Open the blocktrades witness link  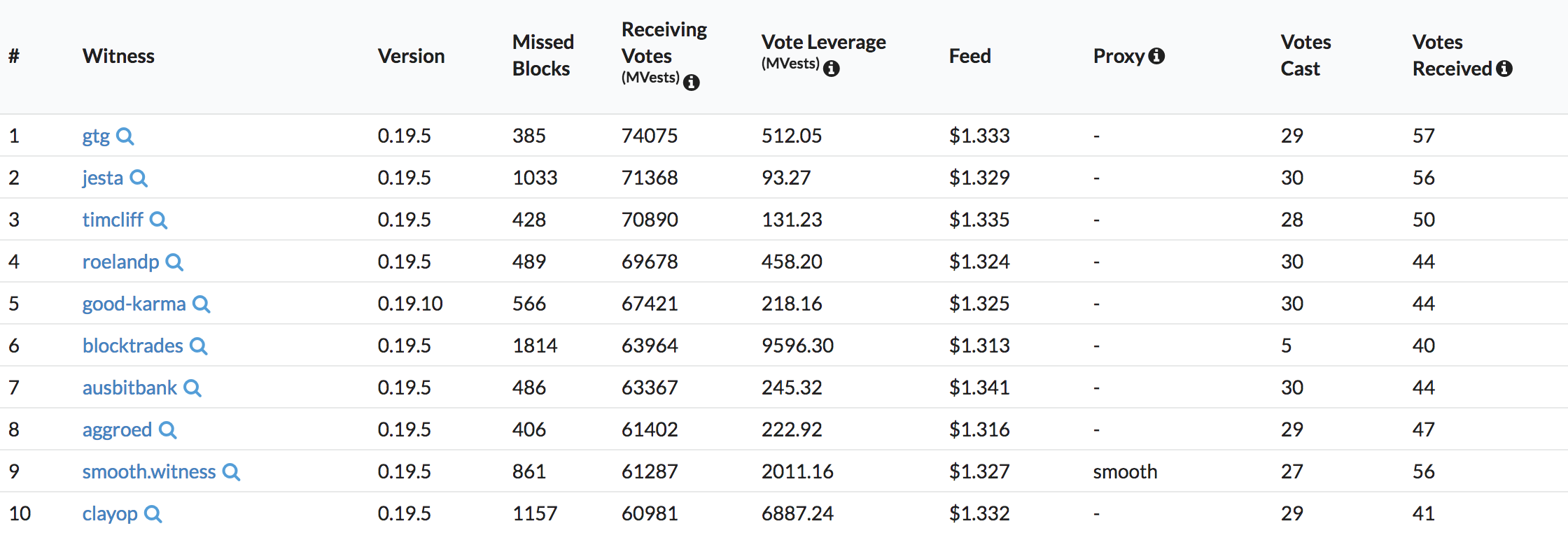point(132,346)
